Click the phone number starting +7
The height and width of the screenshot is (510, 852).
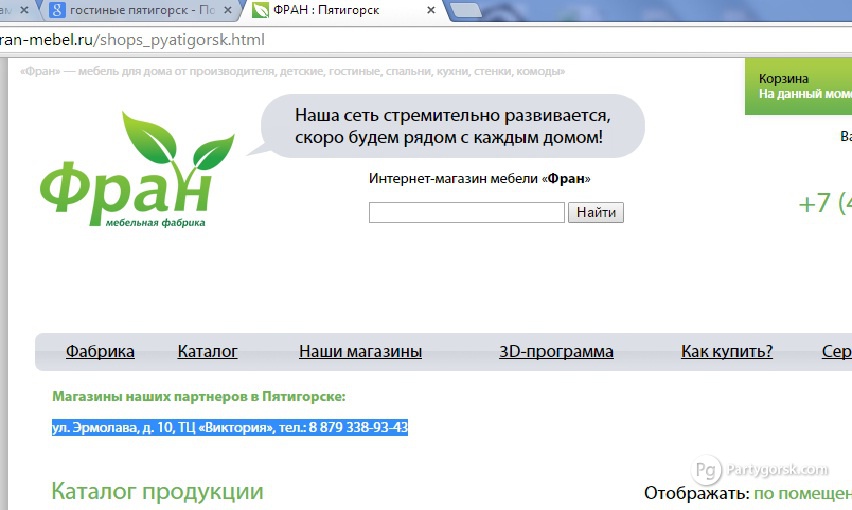tap(825, 204)
